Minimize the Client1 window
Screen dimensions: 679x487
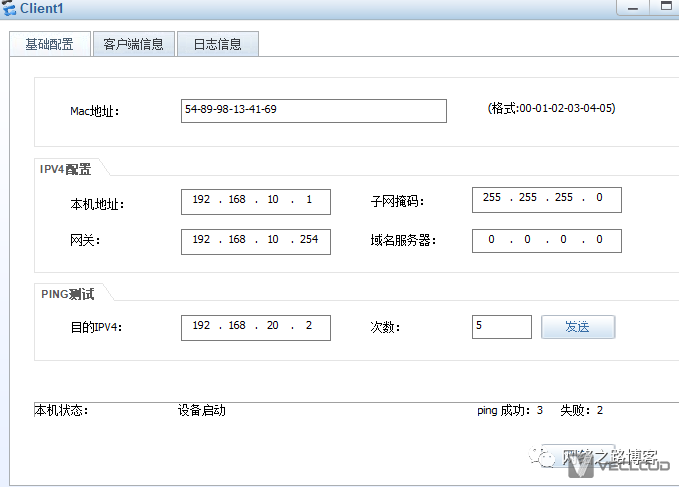coord(633,7)
